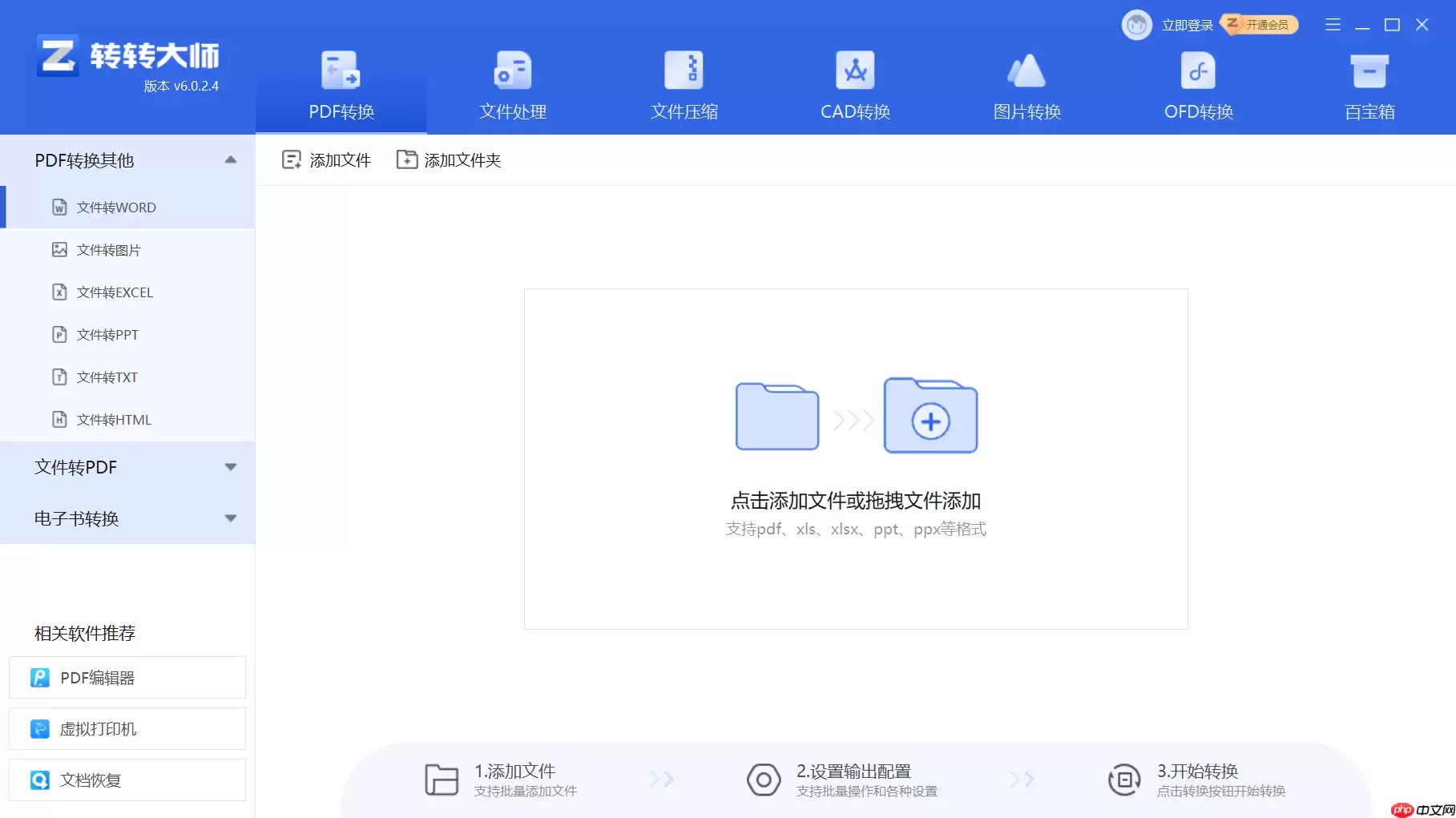Open the 虚拟打印机 virtual printer

point(126,728)
